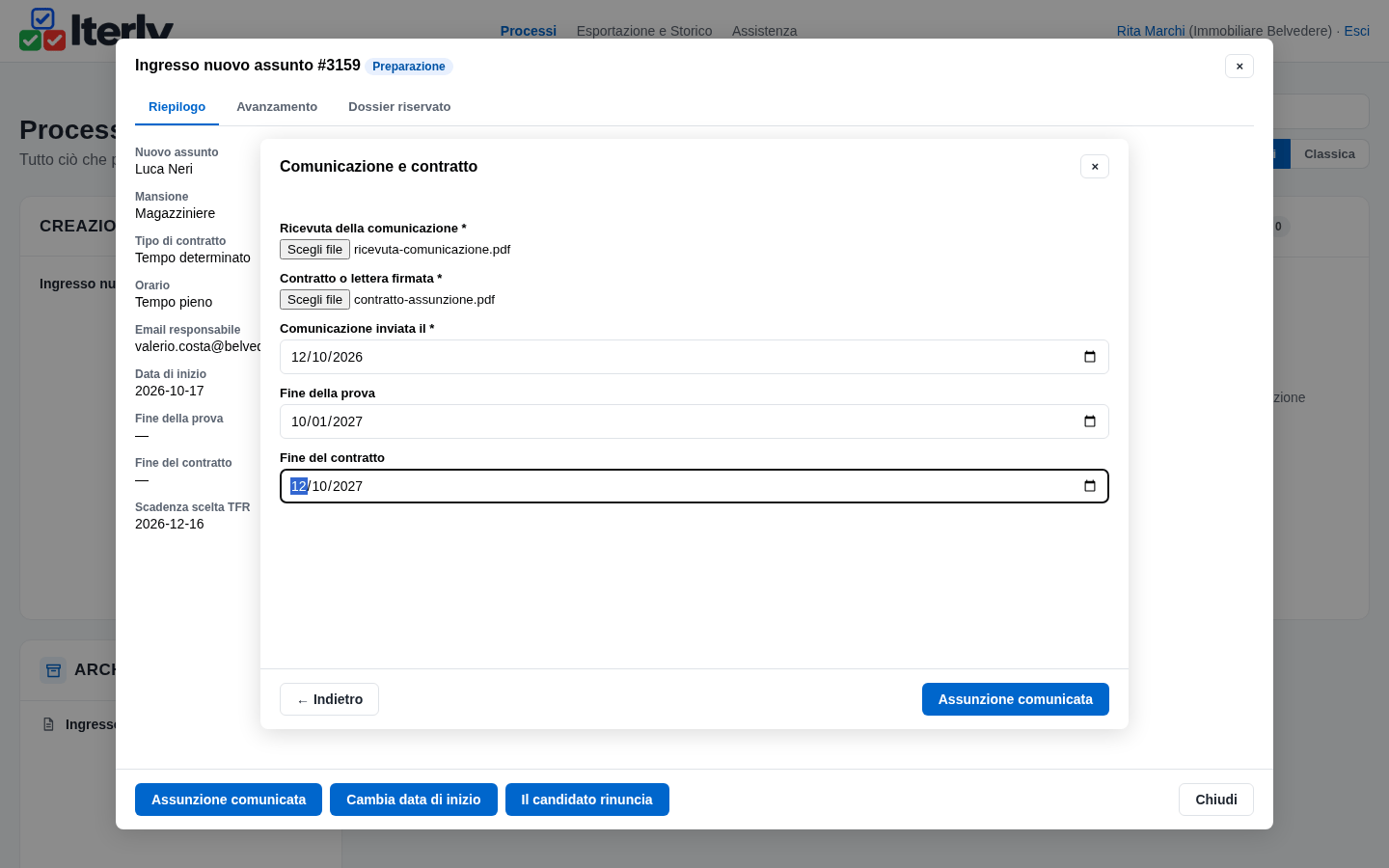The image size is (1389, 868).
Task: Close the Comunicazione e contratto dialog
Action: [1095, 167]
